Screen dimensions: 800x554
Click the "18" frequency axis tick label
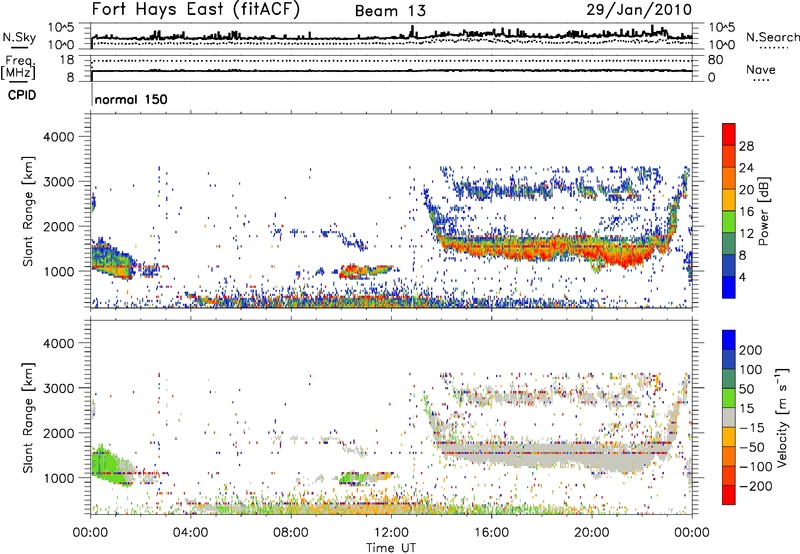(x=67, y=60)
